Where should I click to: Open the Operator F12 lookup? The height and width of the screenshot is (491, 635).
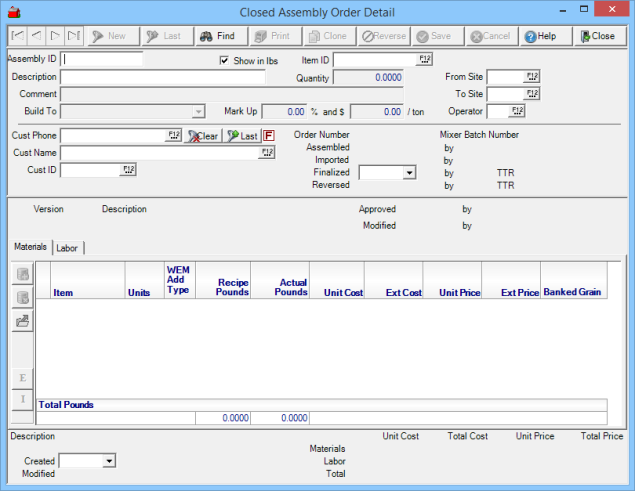[517, 111]
